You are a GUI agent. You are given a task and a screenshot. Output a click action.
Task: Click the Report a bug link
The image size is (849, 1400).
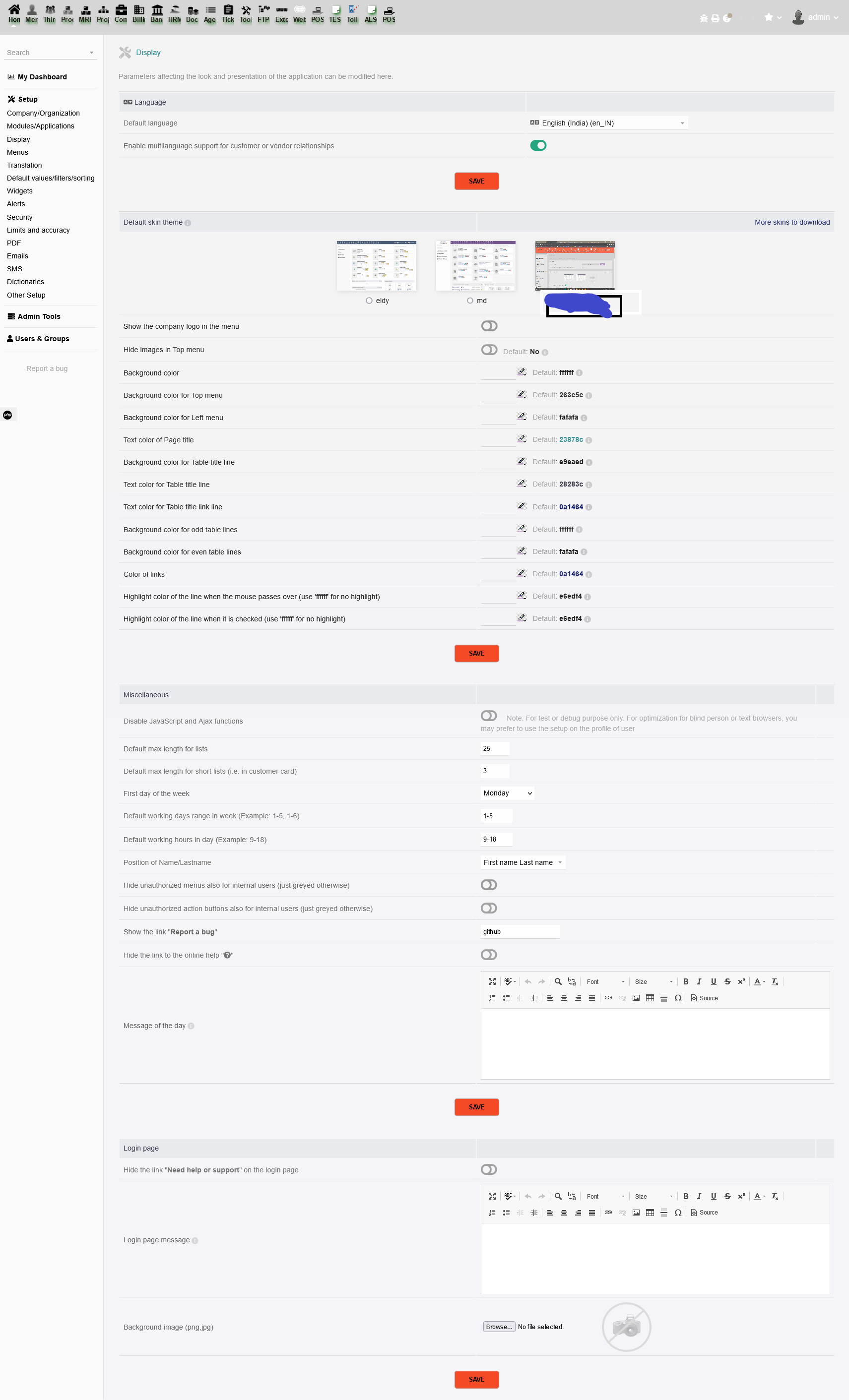click(47, 369)
